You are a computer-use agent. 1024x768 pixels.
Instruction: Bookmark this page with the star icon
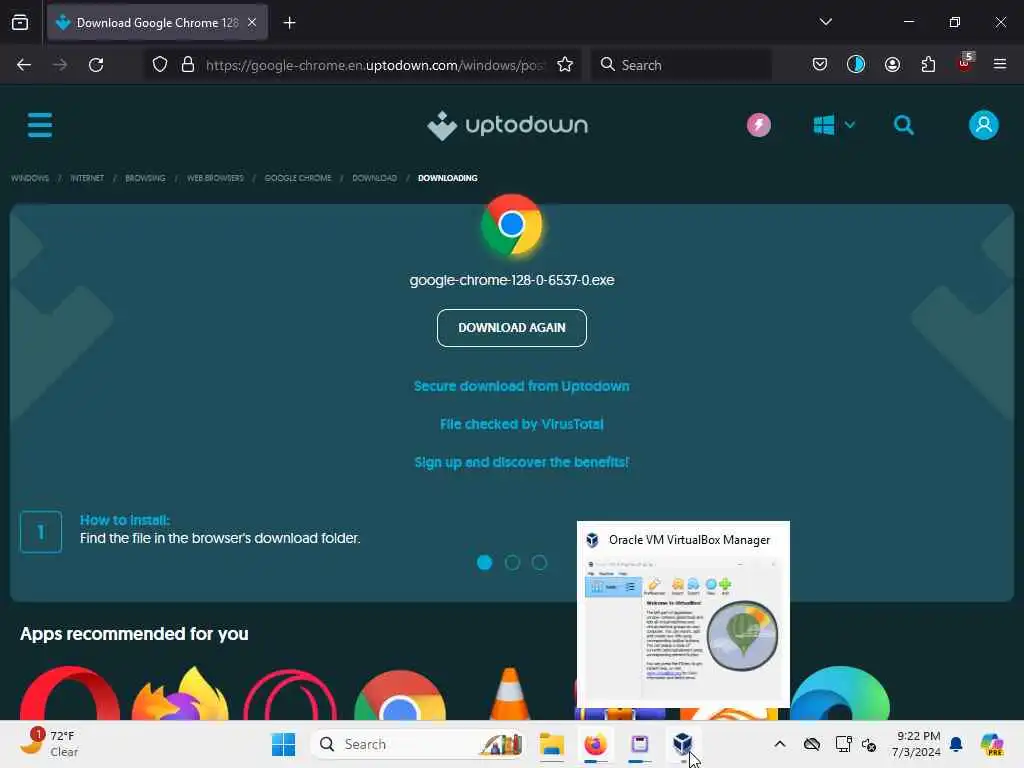[x=565, y=65]
